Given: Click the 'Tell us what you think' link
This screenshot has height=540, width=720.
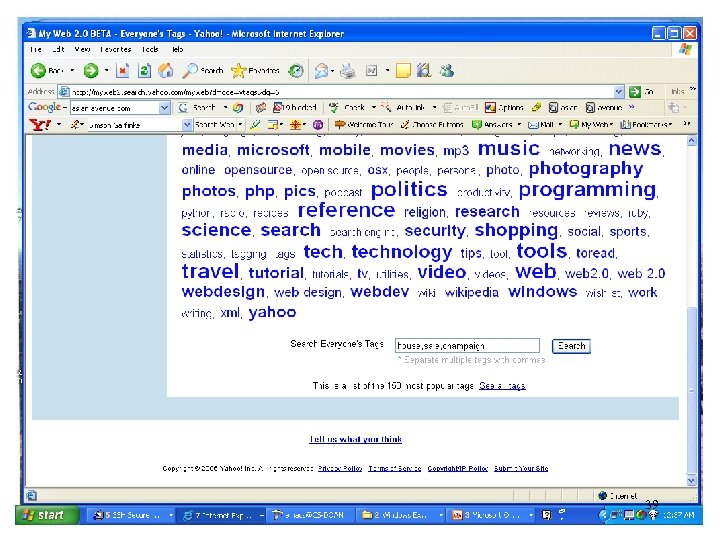Looking at the screenshot, I should point(356,439).
